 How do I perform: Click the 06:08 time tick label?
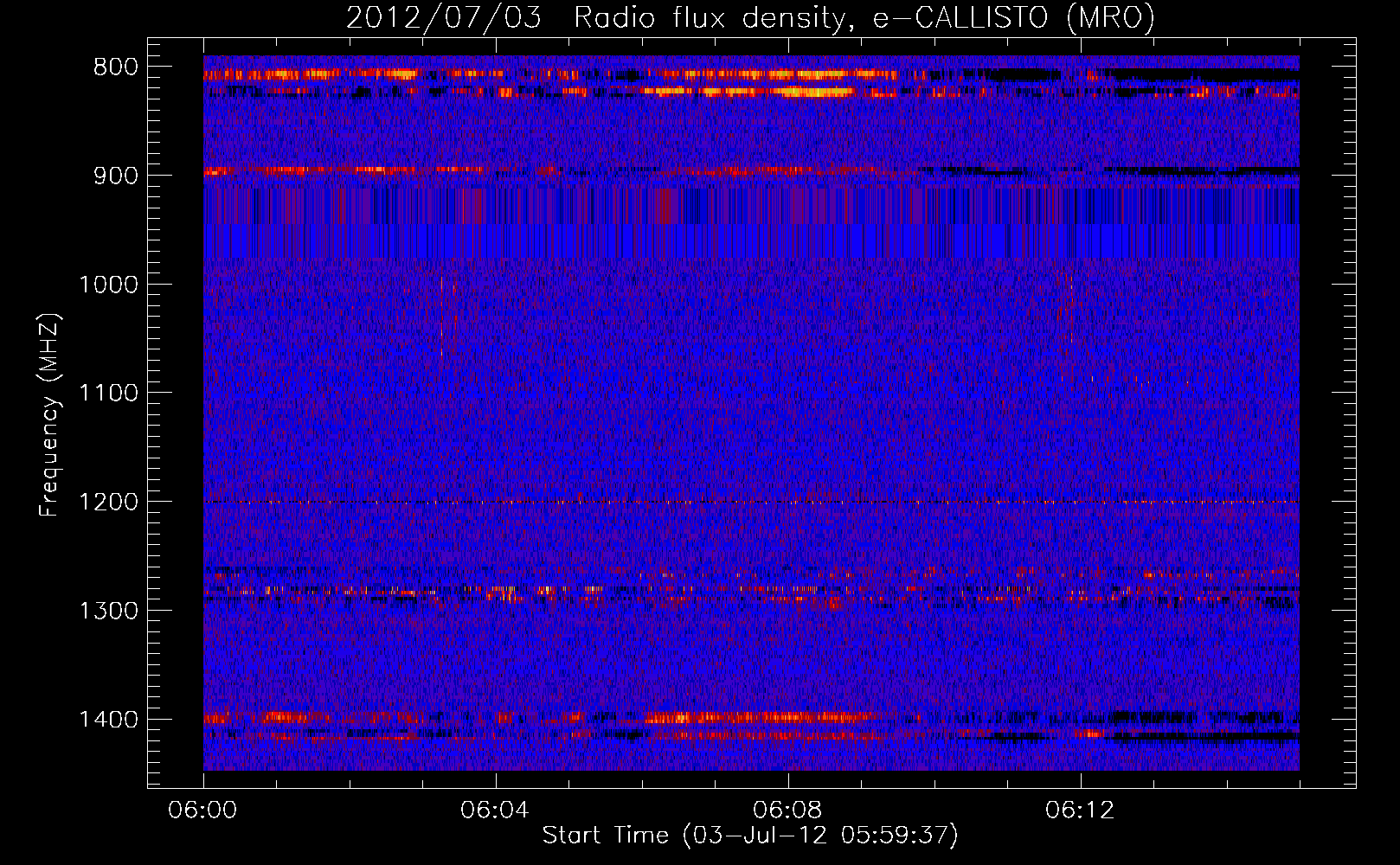point(788,811)
